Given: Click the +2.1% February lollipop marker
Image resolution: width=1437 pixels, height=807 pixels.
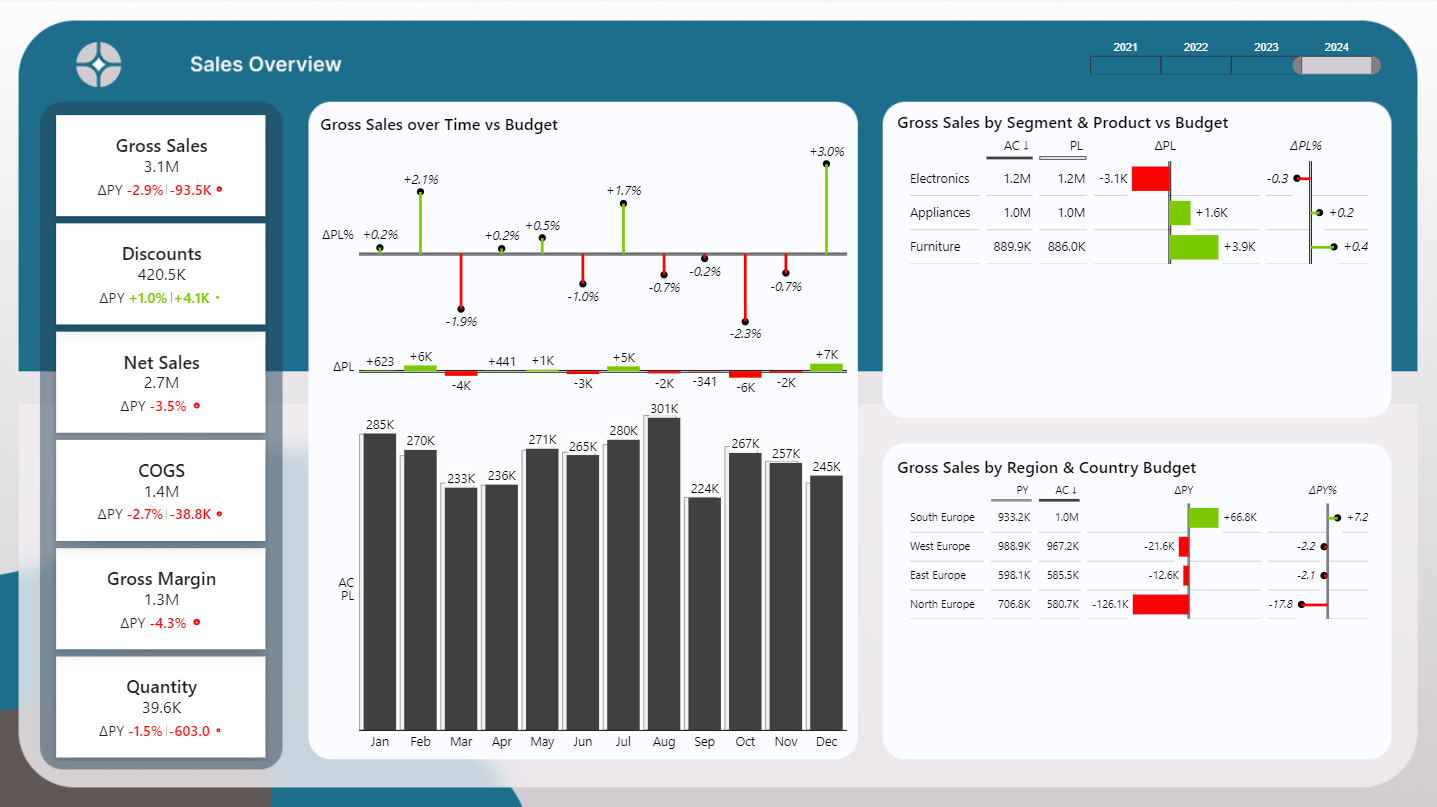Looking at the screenshot, I should pos(421,191).
